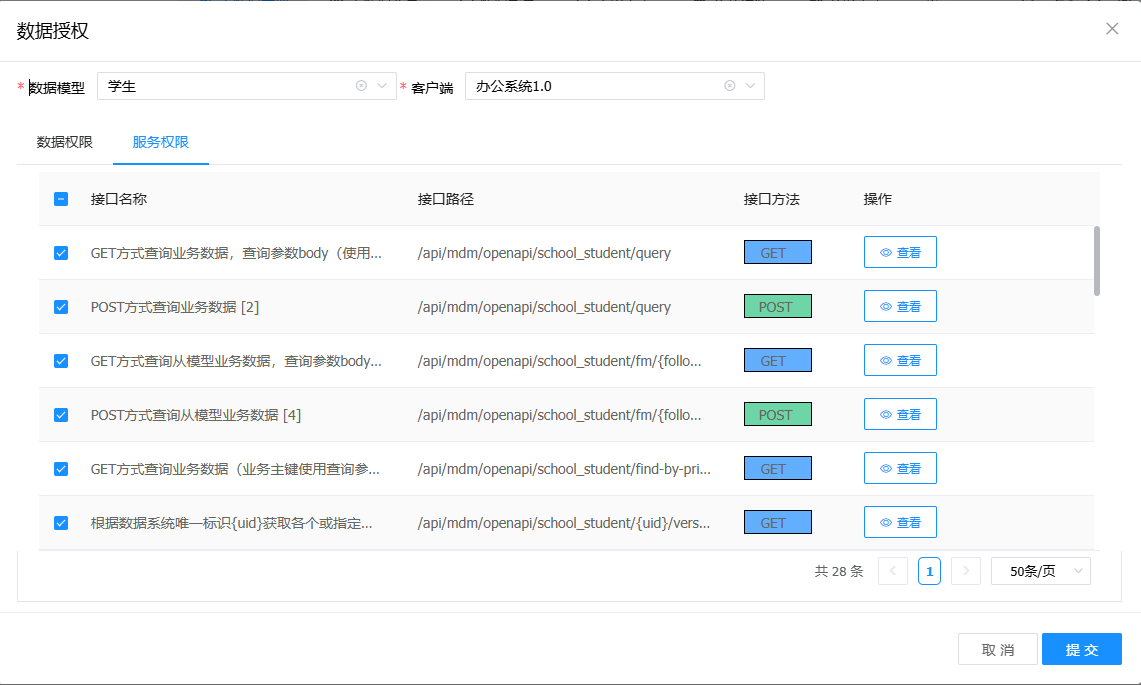Image resolution: width=1141 pixels, height=685 pixels.
Task: Select the 服务权限 tab
Action: (x=161, y=142)
